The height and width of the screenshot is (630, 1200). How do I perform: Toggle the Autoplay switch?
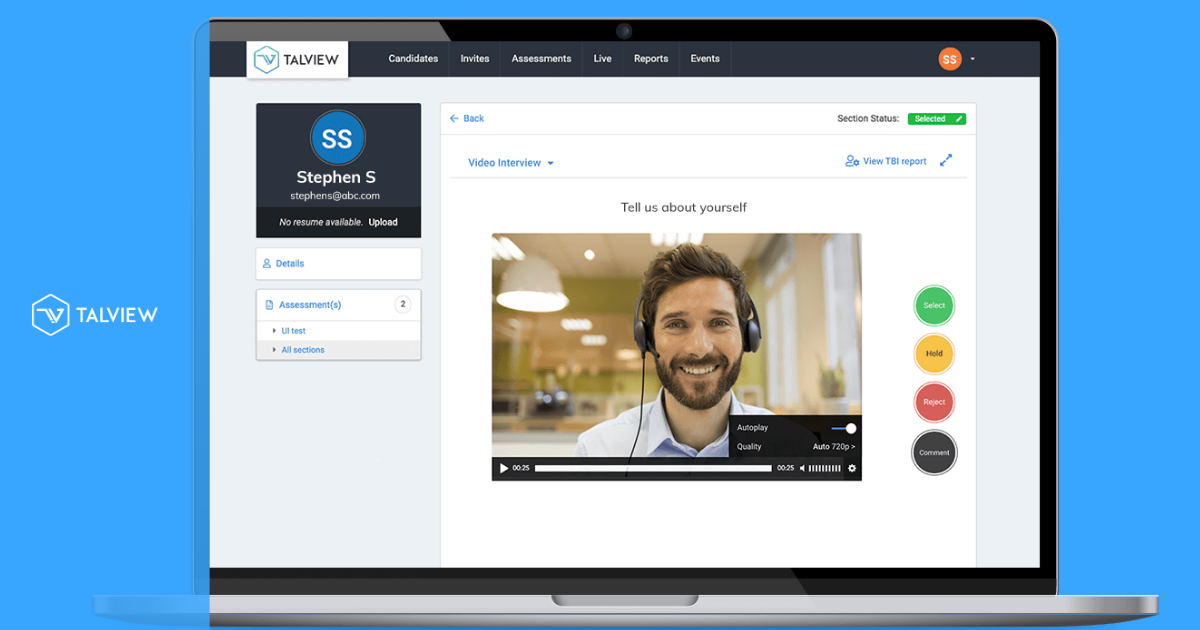point(844,428)
